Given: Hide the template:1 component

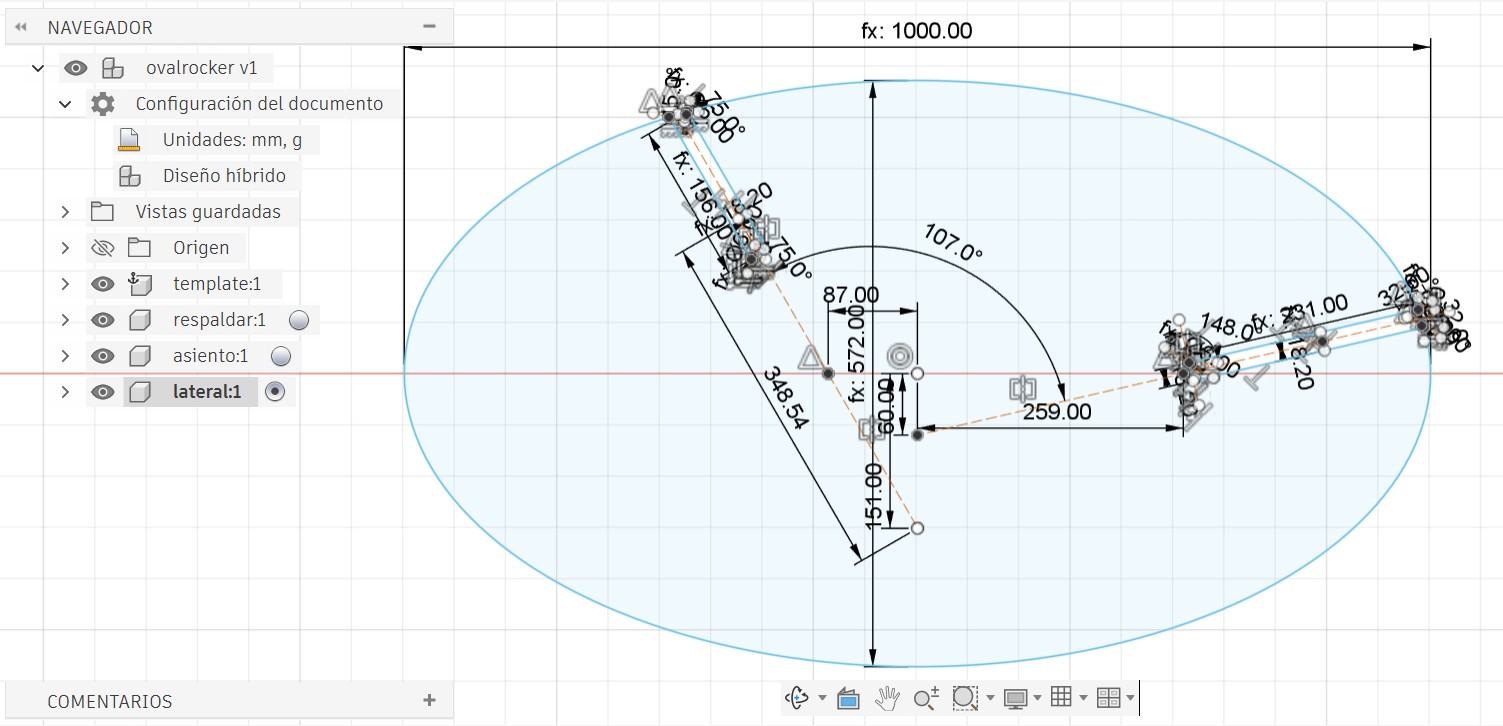Looking at the screenshot, I should tap(102, 284).
